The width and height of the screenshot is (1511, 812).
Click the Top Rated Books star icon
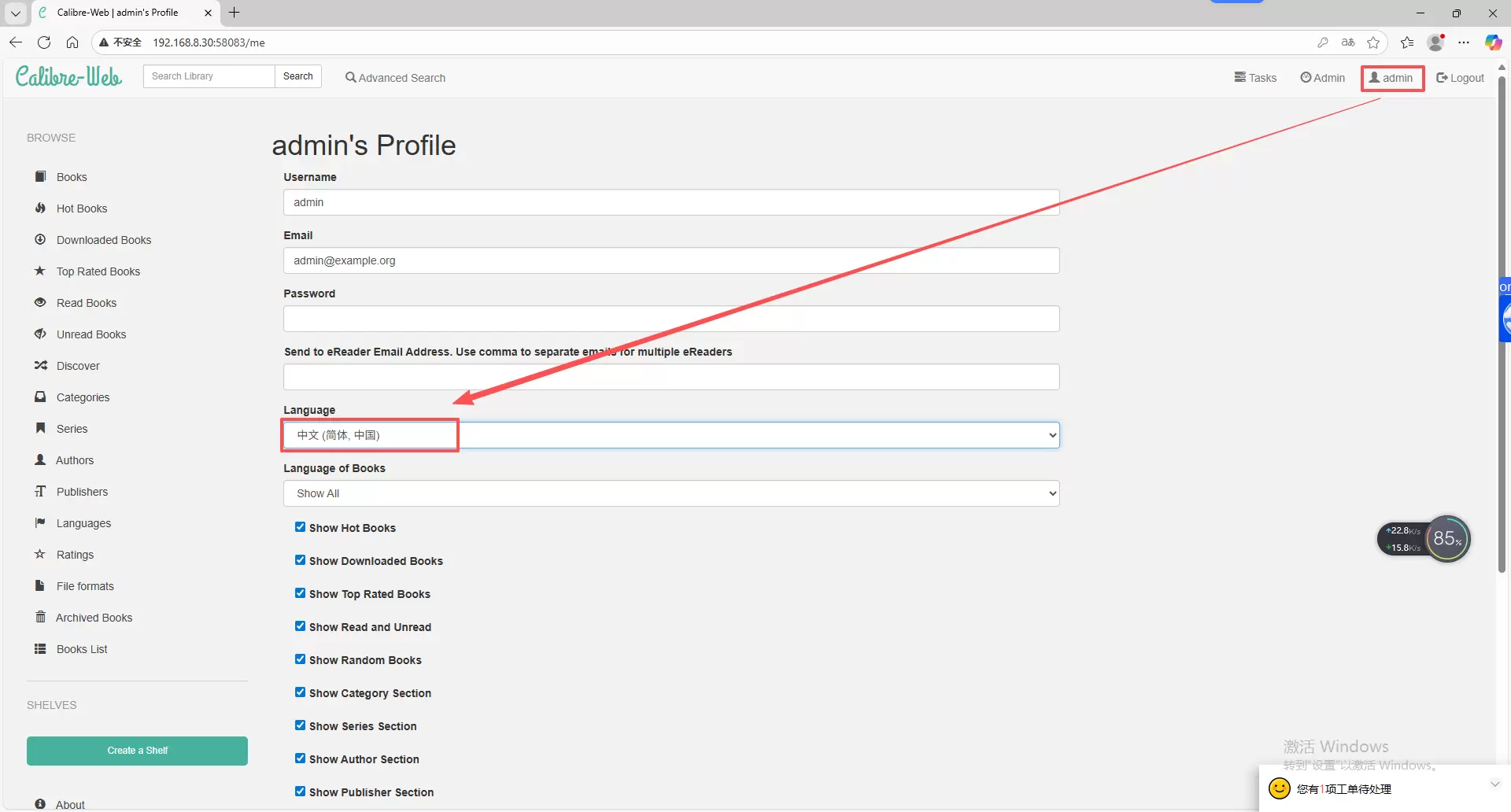(40, 271)
